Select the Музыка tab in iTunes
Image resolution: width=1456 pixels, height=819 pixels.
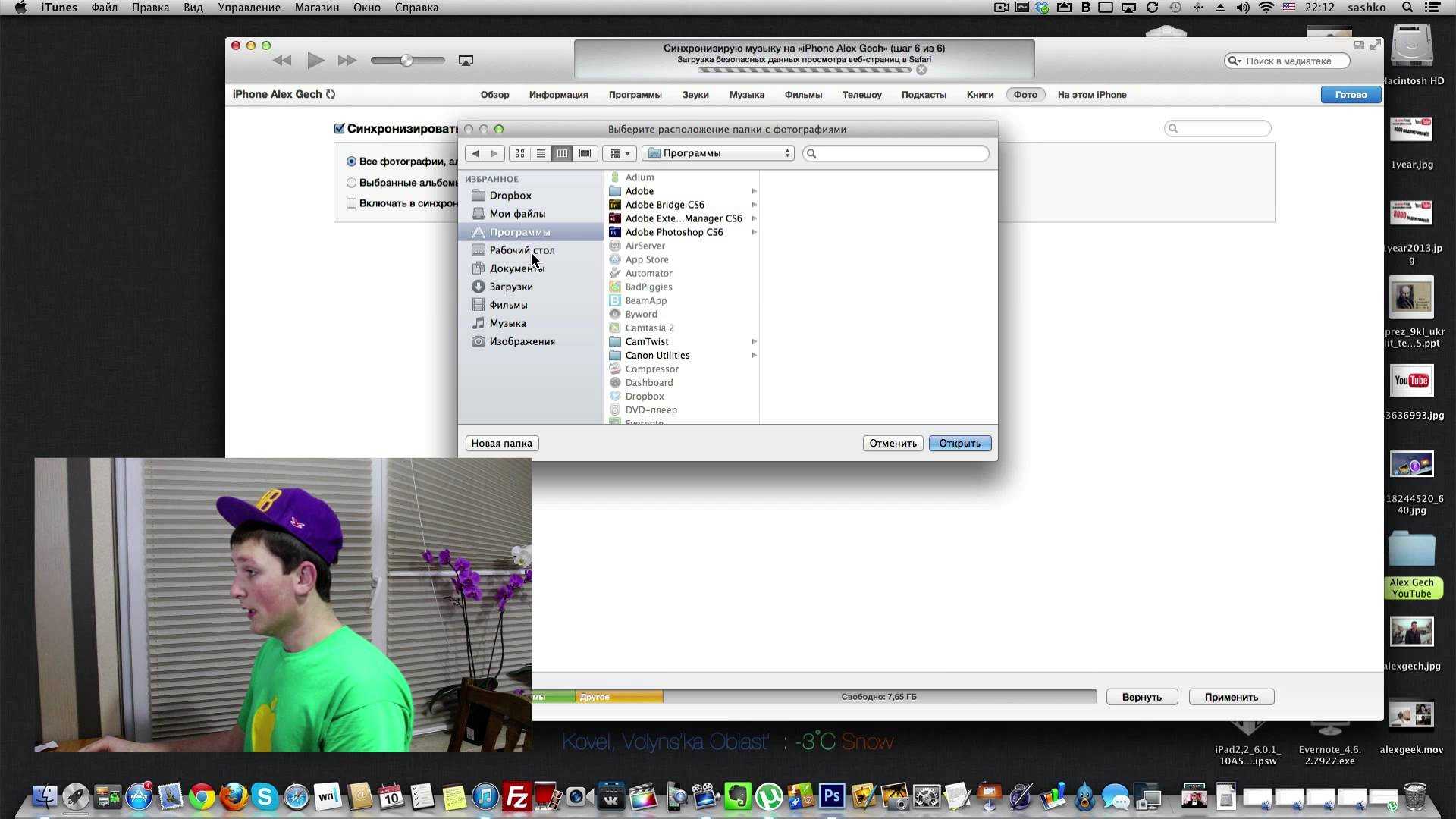click(x=746, y=94)
